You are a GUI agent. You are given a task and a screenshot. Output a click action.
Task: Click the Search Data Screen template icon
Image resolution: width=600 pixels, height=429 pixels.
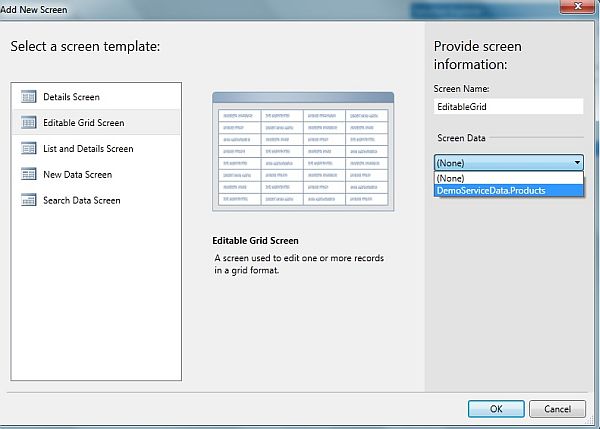click(x=29, y=200)
